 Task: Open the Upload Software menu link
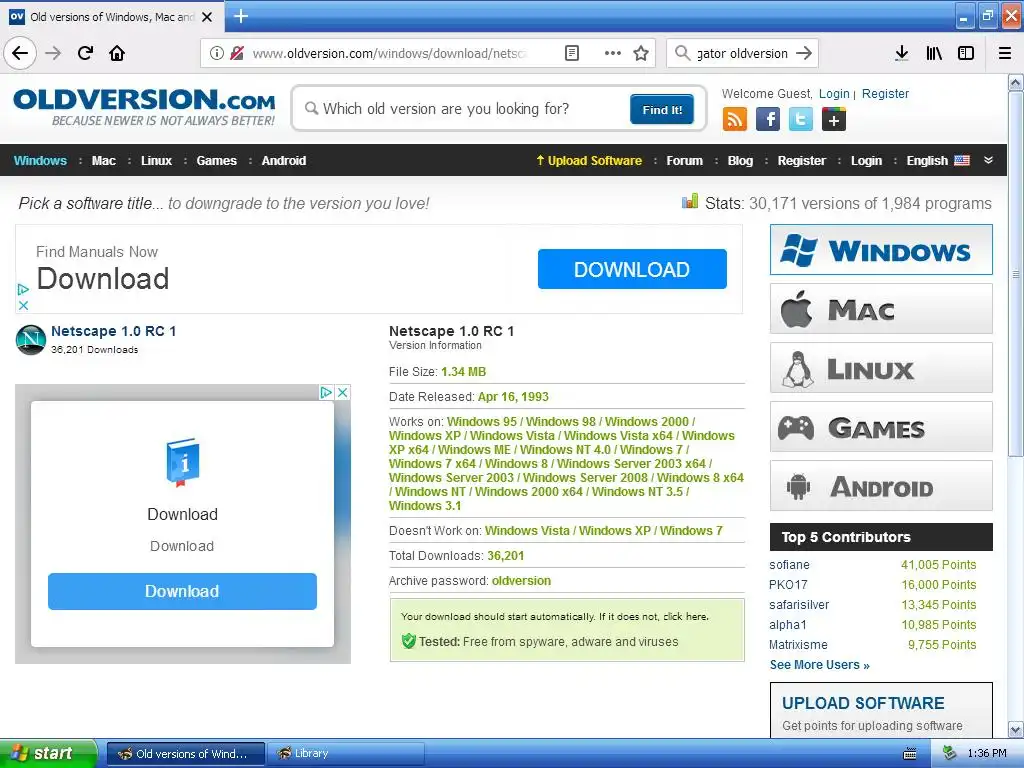(x=588, y=161)
